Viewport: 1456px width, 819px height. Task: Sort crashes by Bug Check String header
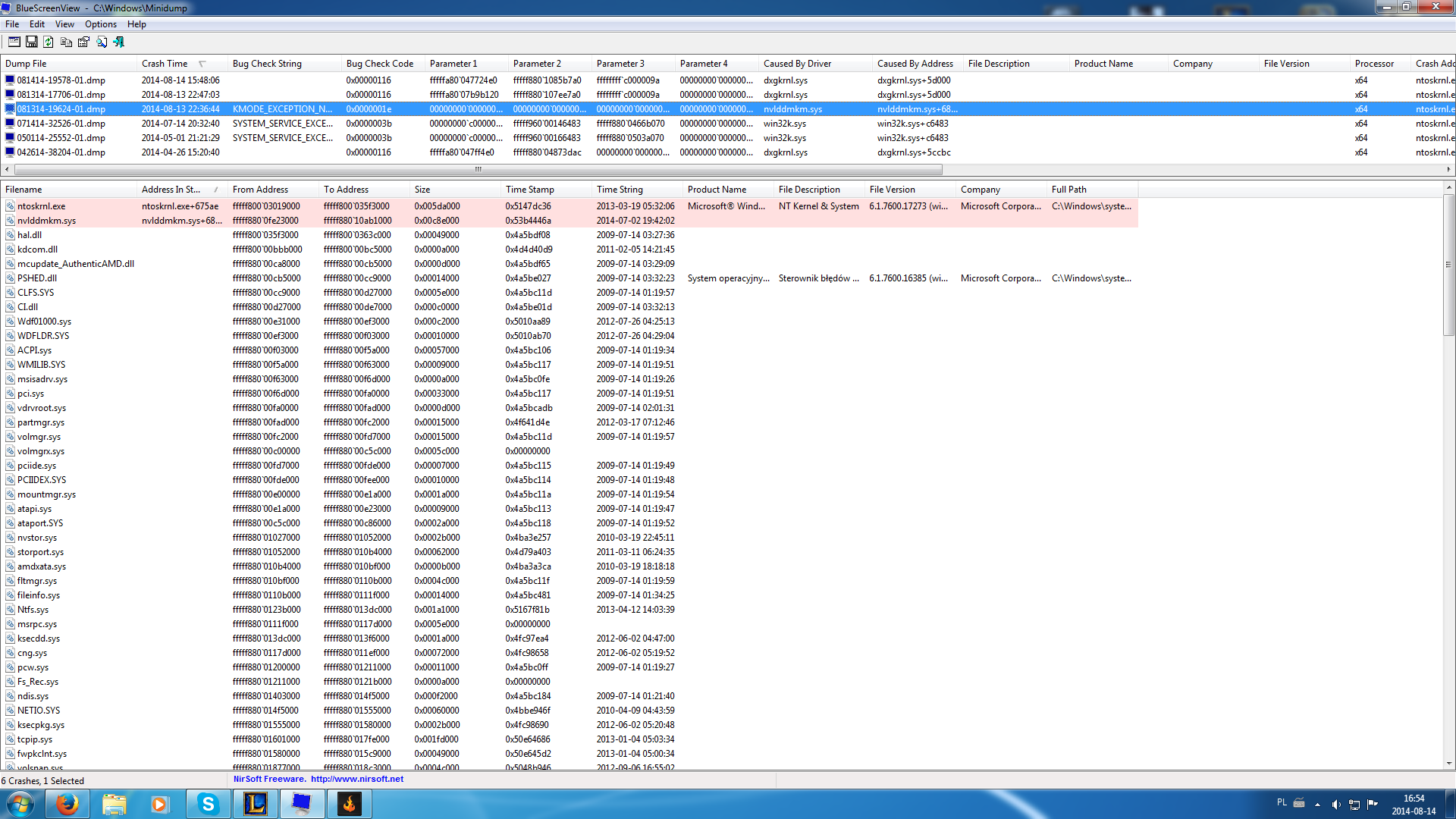[x=284, y=64]
